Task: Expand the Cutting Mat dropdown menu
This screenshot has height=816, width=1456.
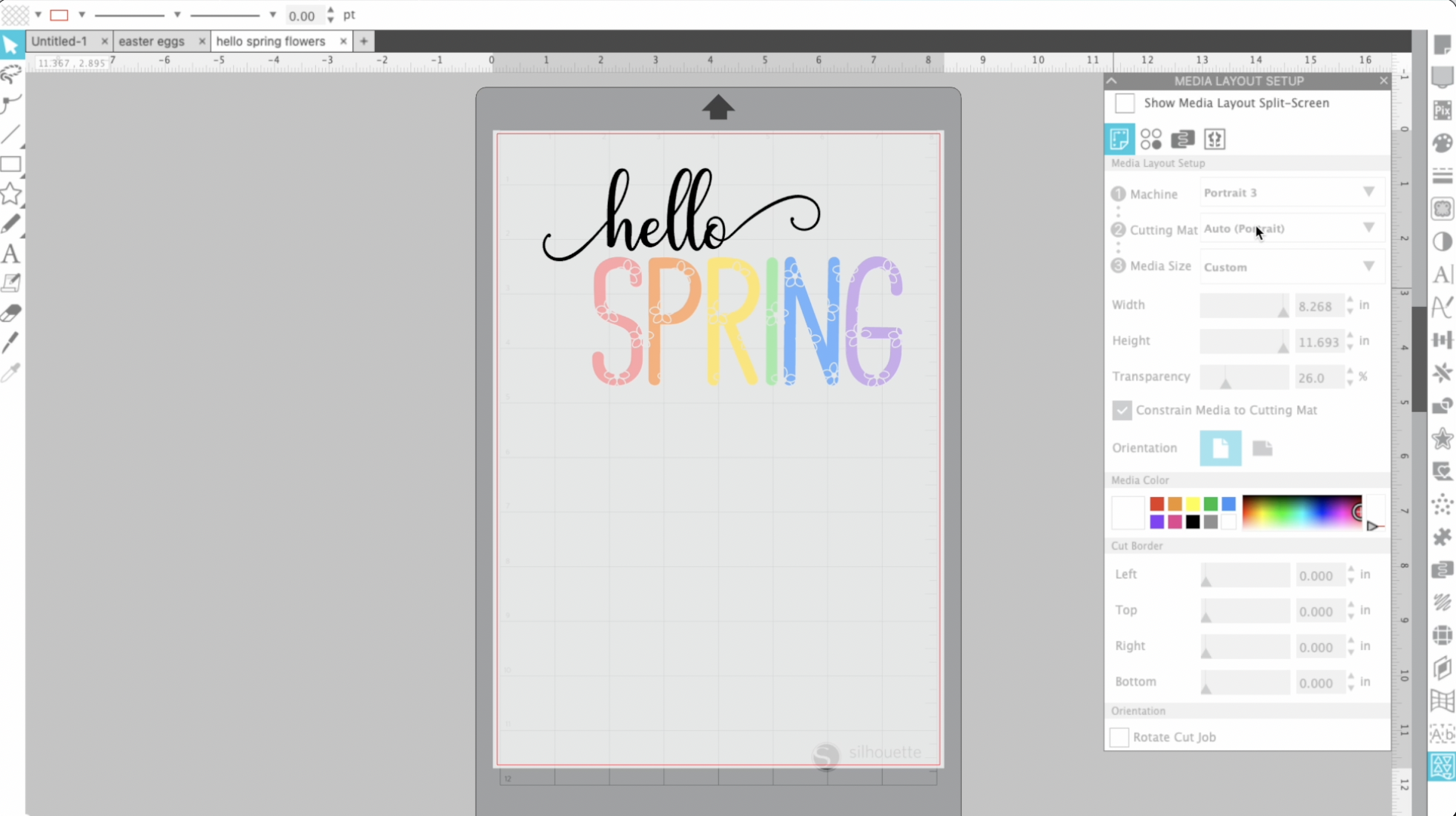Action: click(1369, 229)
